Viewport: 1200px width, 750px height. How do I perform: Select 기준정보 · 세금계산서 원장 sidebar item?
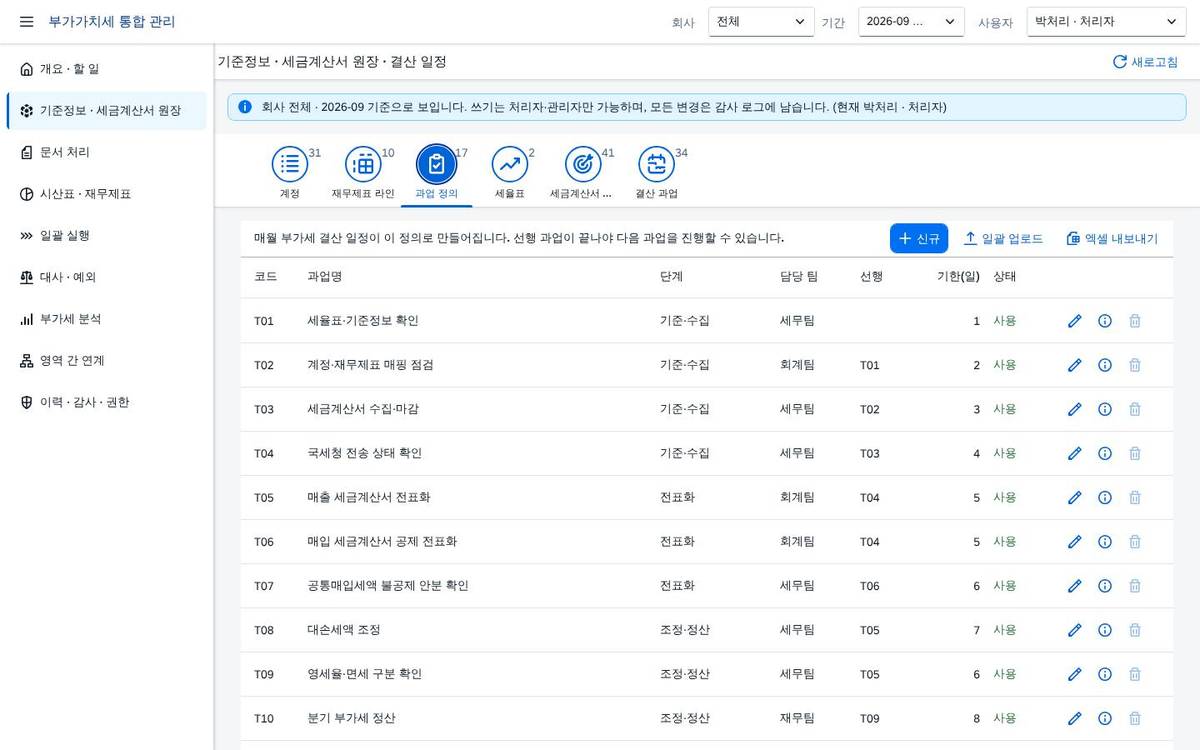tap(107, 111)
